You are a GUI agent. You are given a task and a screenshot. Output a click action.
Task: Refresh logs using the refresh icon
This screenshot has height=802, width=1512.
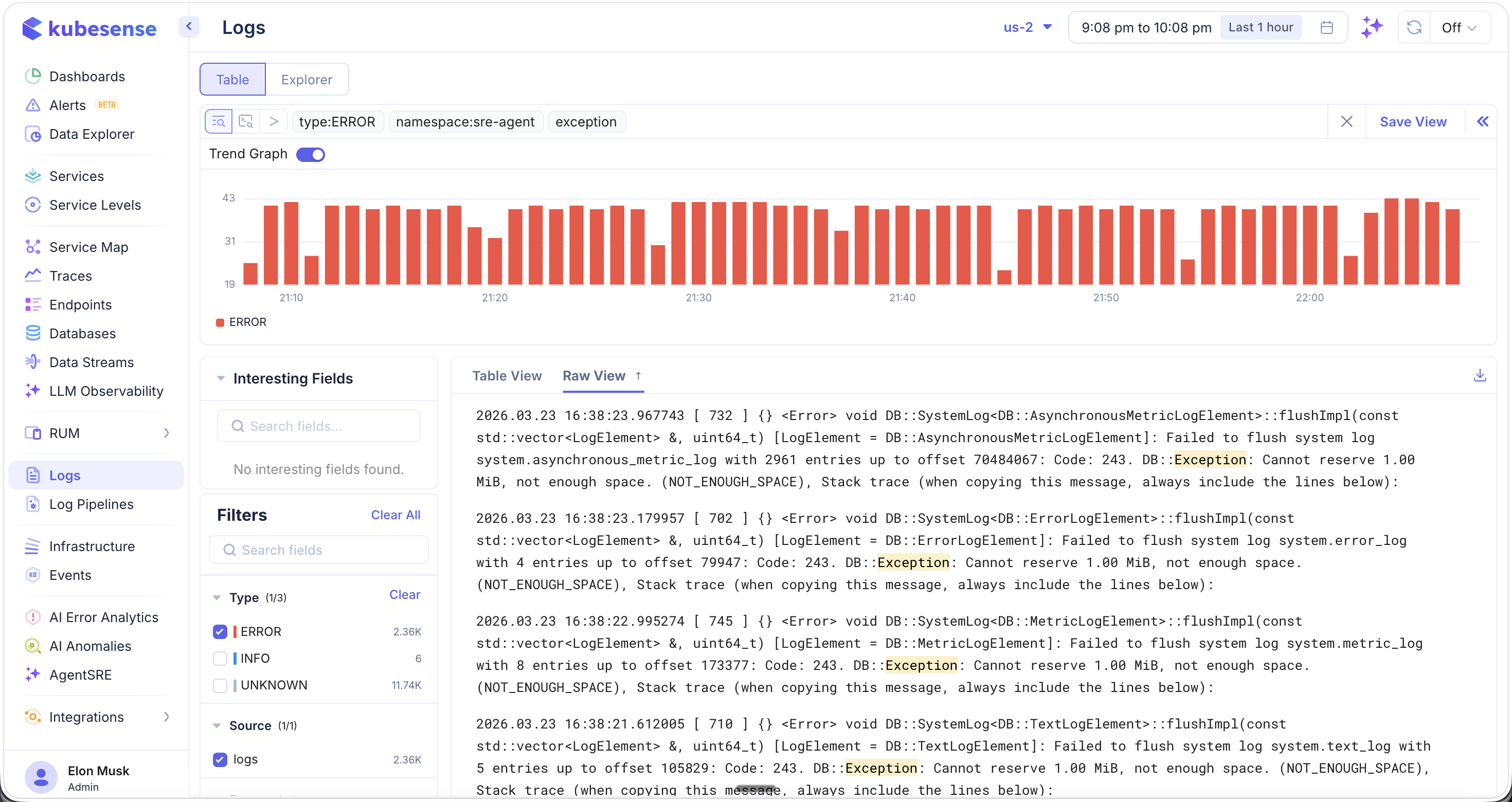[x=1413, y=27]
